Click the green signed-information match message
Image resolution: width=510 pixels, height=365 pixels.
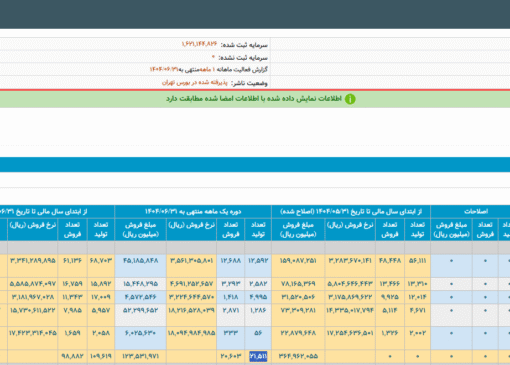tap(254, 99)
